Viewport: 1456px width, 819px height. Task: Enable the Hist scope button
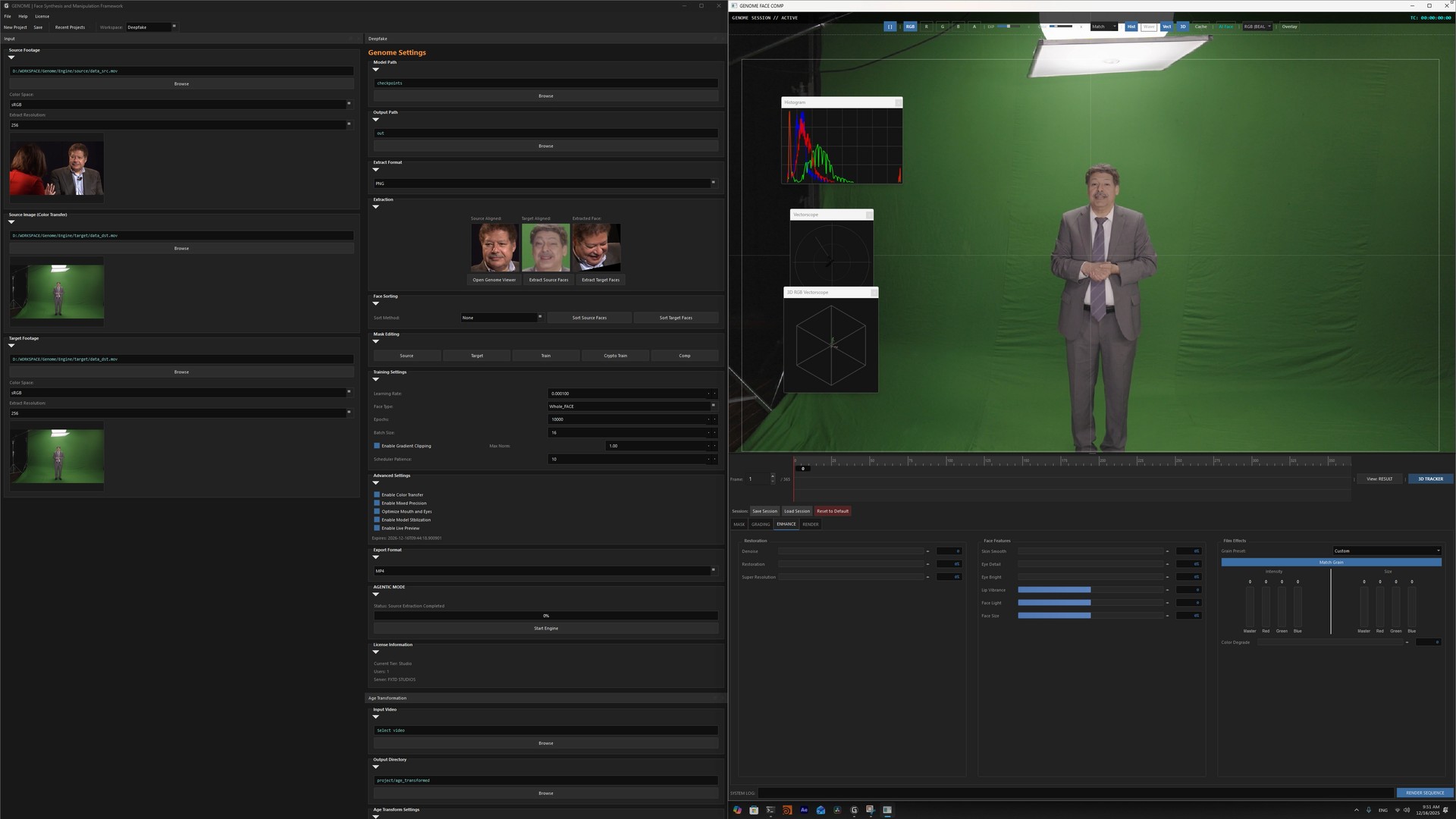1131,27
